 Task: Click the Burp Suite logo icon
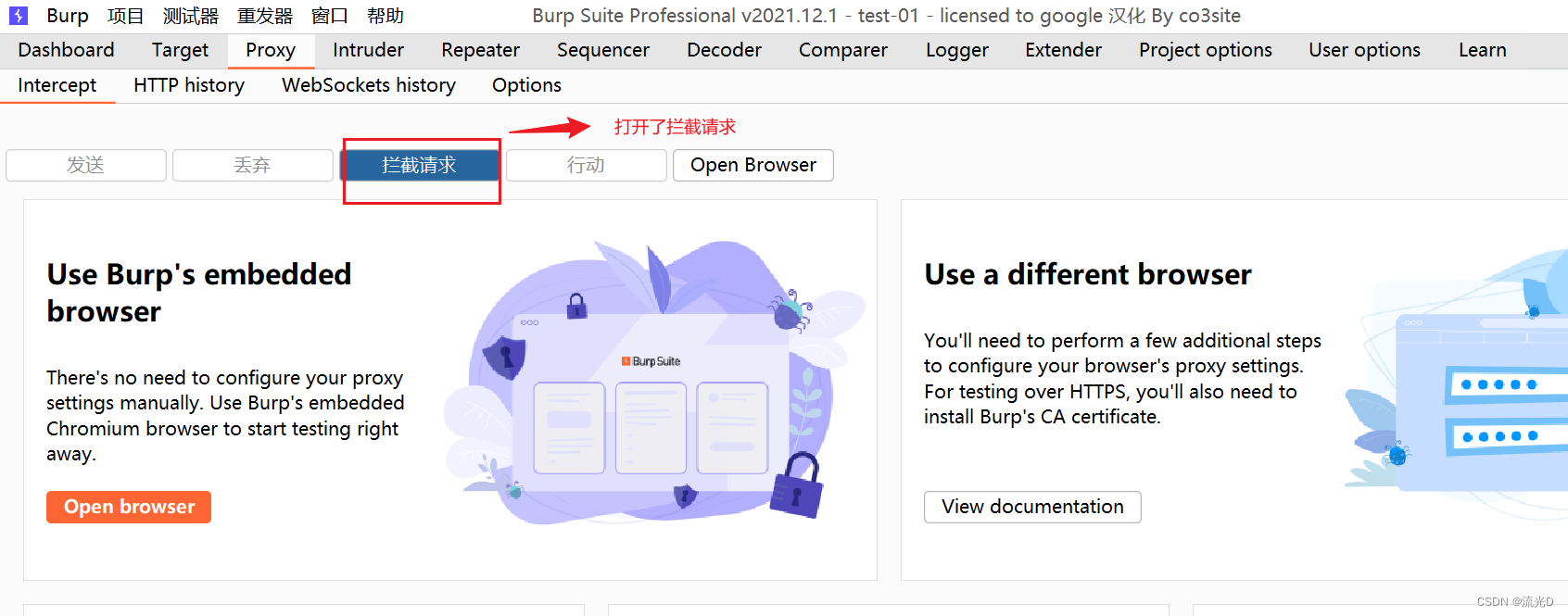click(x=19, y=16)
